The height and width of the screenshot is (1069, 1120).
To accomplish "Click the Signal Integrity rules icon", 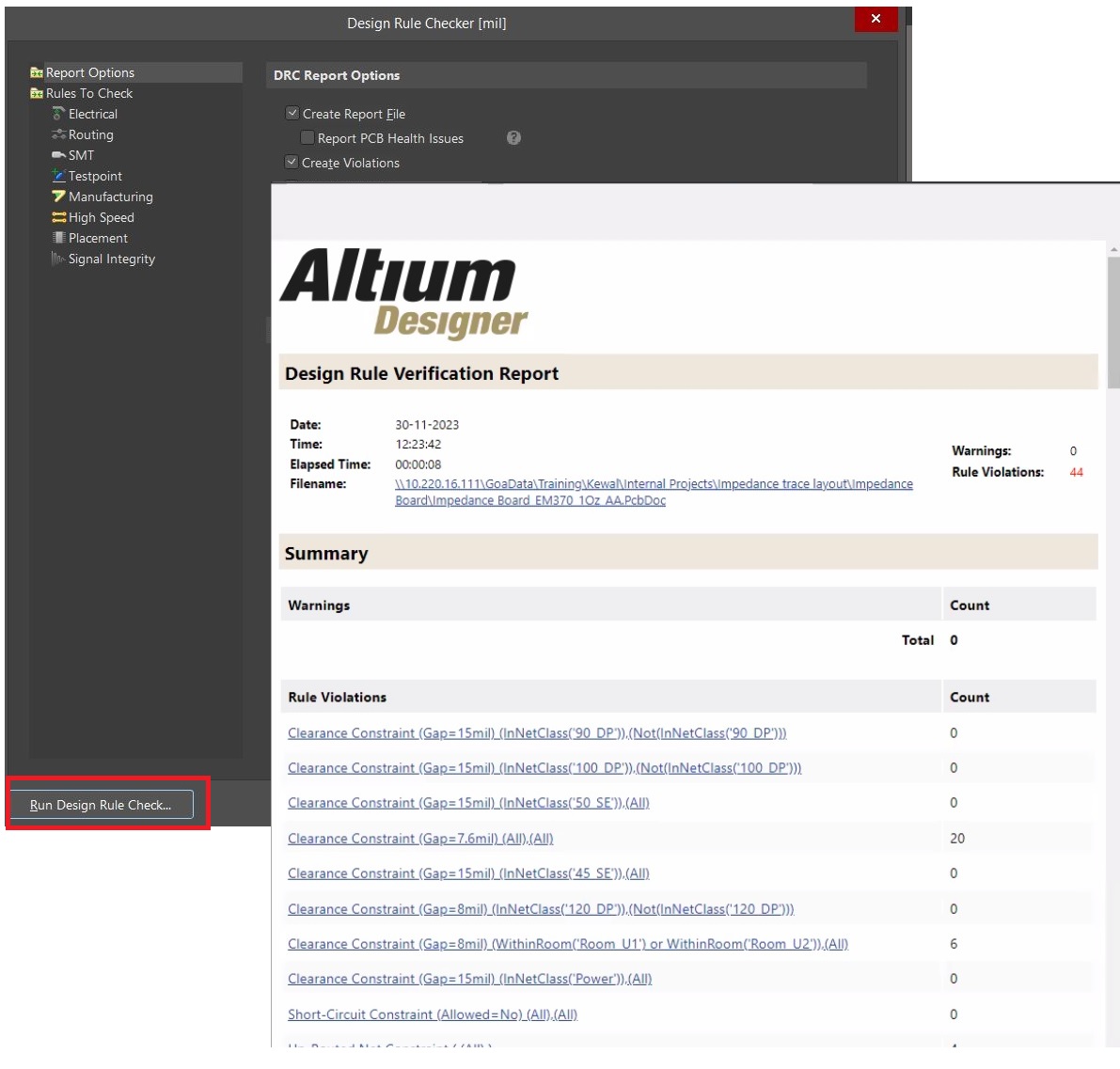I will [x=58, y=259].
